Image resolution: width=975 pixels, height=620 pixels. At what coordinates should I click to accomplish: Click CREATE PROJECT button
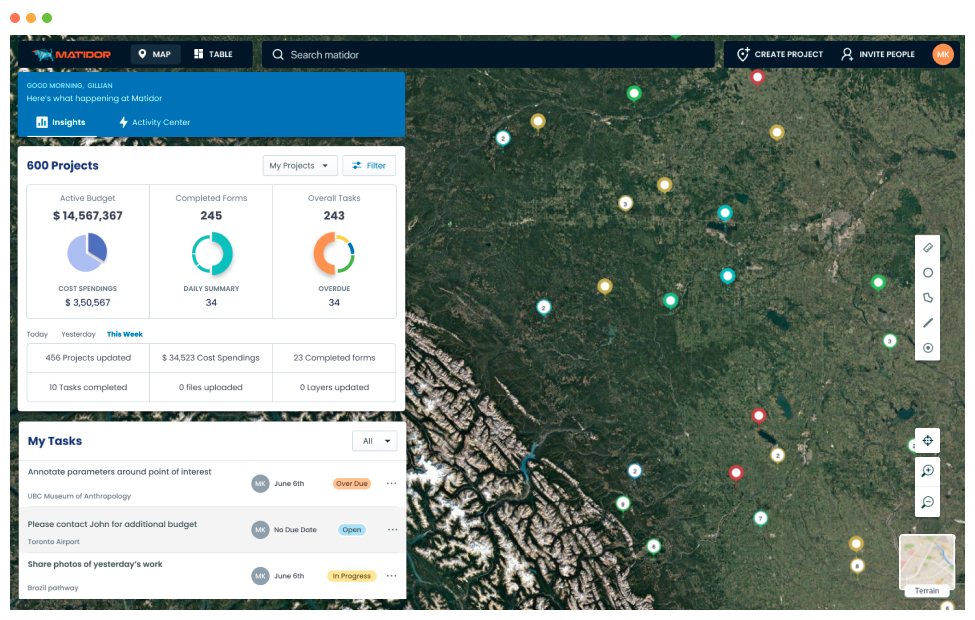[780, 54]
